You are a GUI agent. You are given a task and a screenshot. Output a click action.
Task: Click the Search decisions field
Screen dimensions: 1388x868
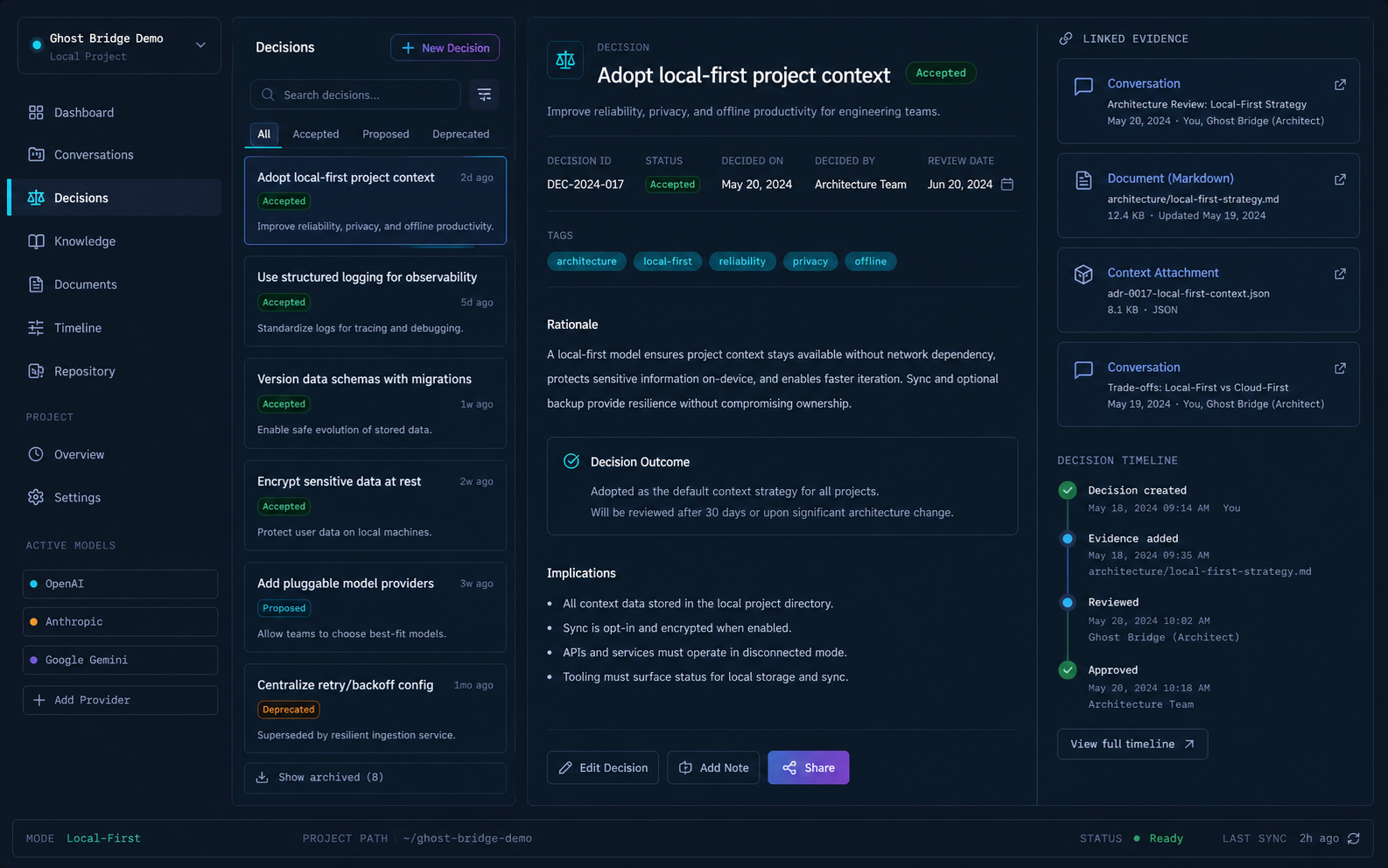(x=355, y=94)
